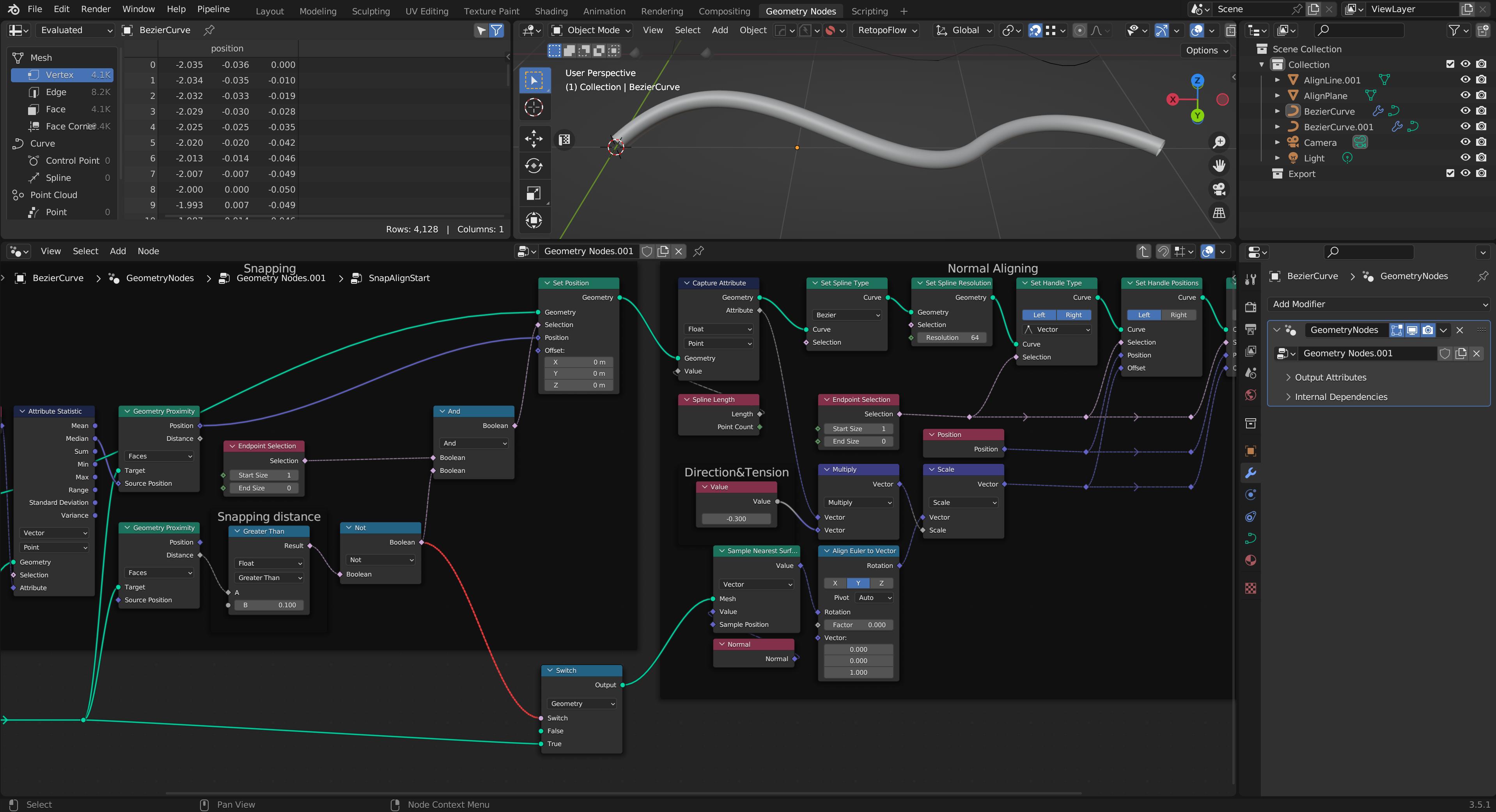
Task: Click the Blender logo menu
Action: point(13,9)
